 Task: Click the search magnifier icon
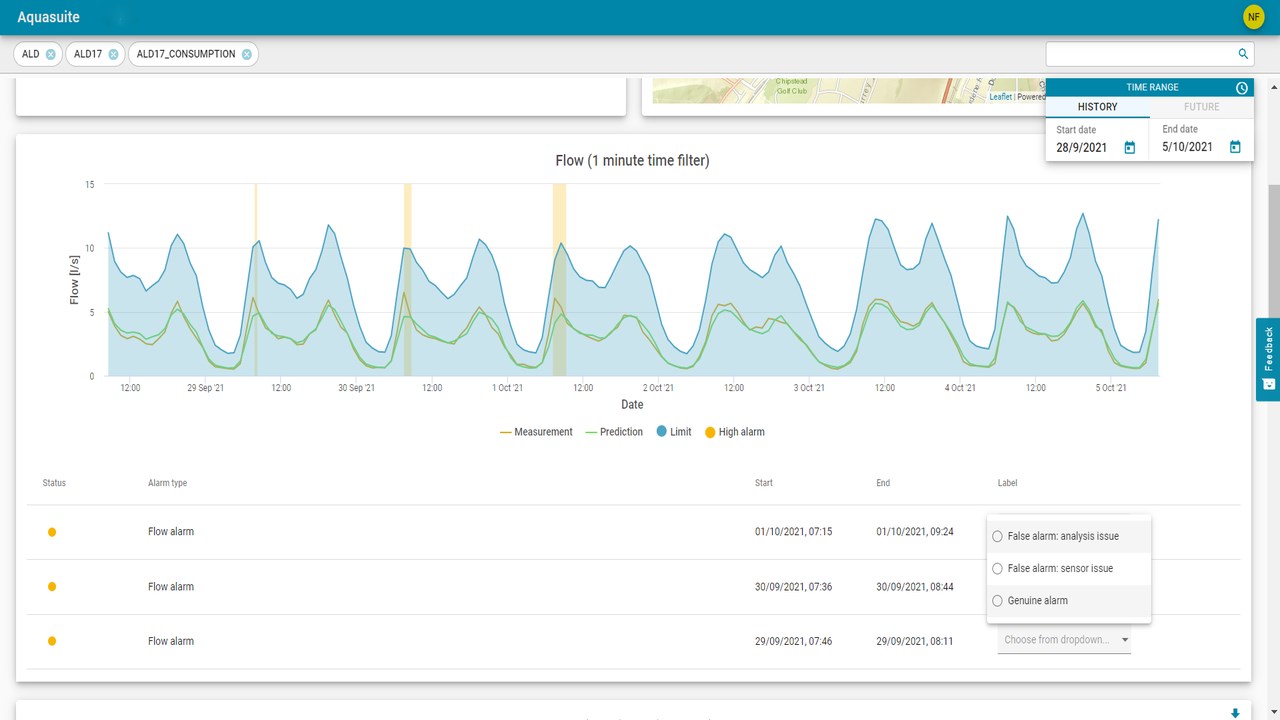[x=1243, y=54]
